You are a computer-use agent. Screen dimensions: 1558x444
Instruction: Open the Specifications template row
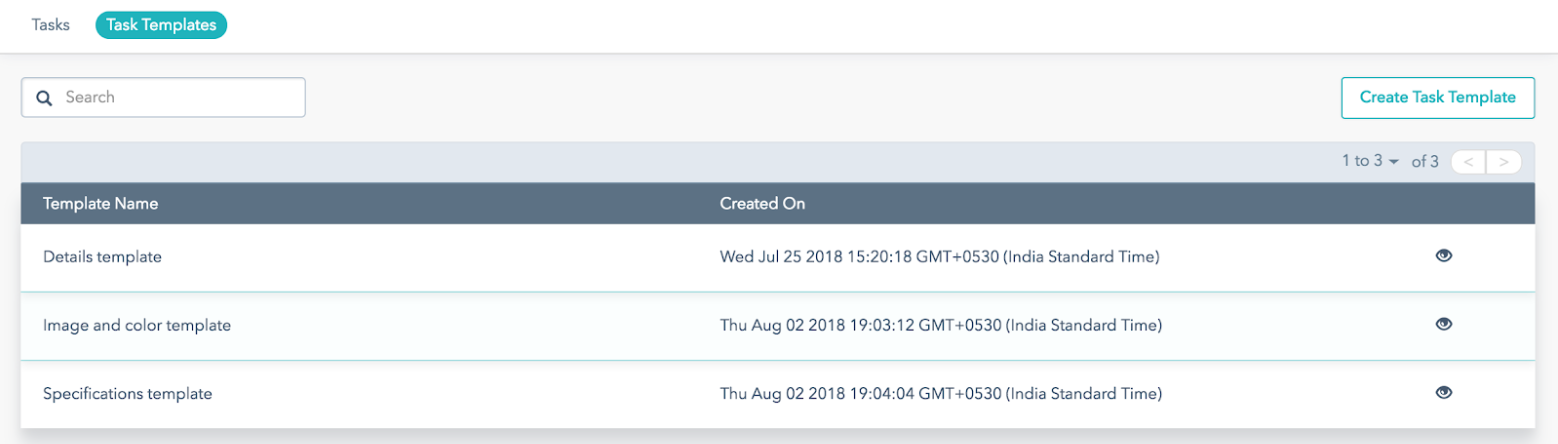pyautogui.click(x=778, y=394)
